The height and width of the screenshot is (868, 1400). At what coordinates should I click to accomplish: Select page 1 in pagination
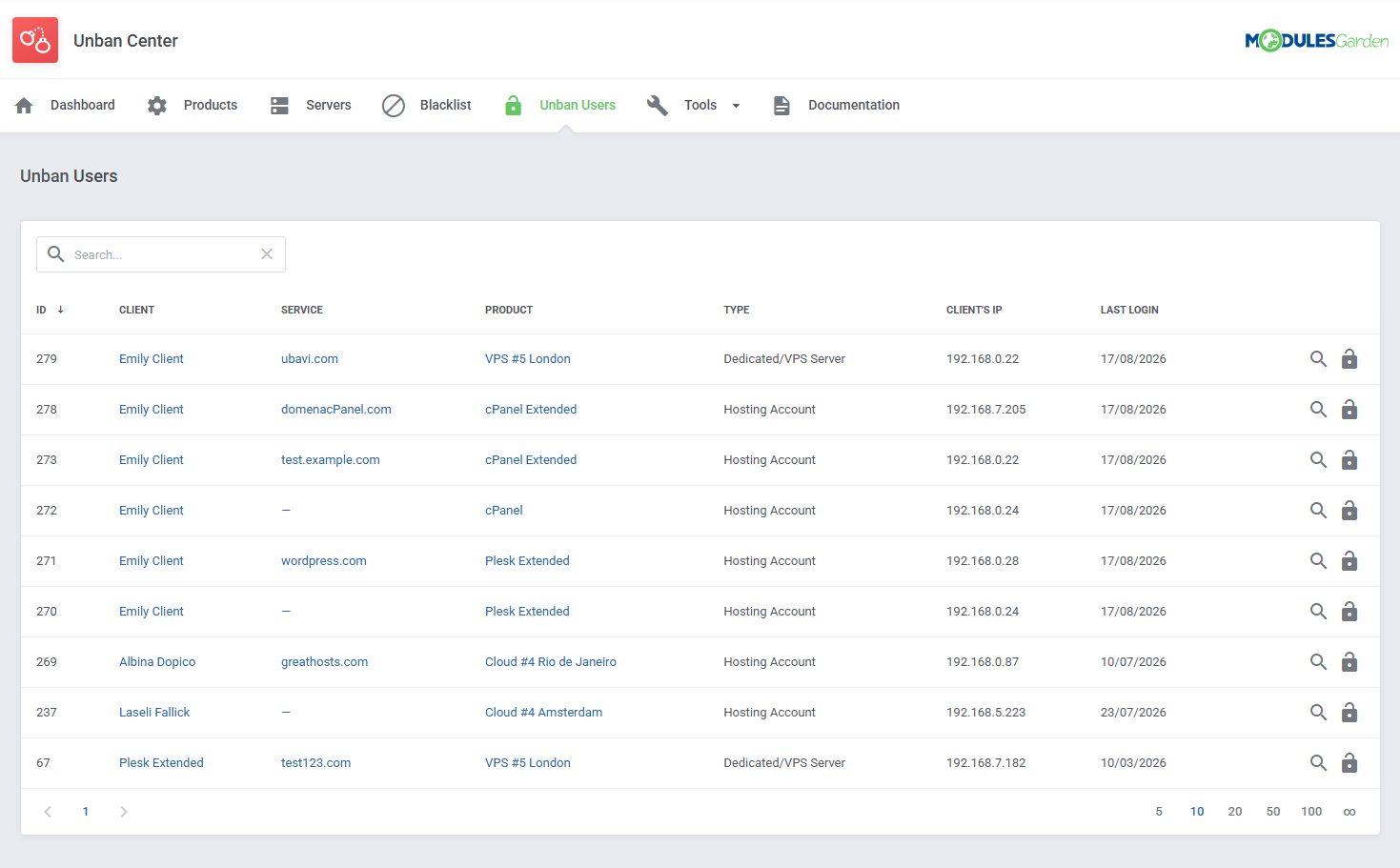(86, 812)
